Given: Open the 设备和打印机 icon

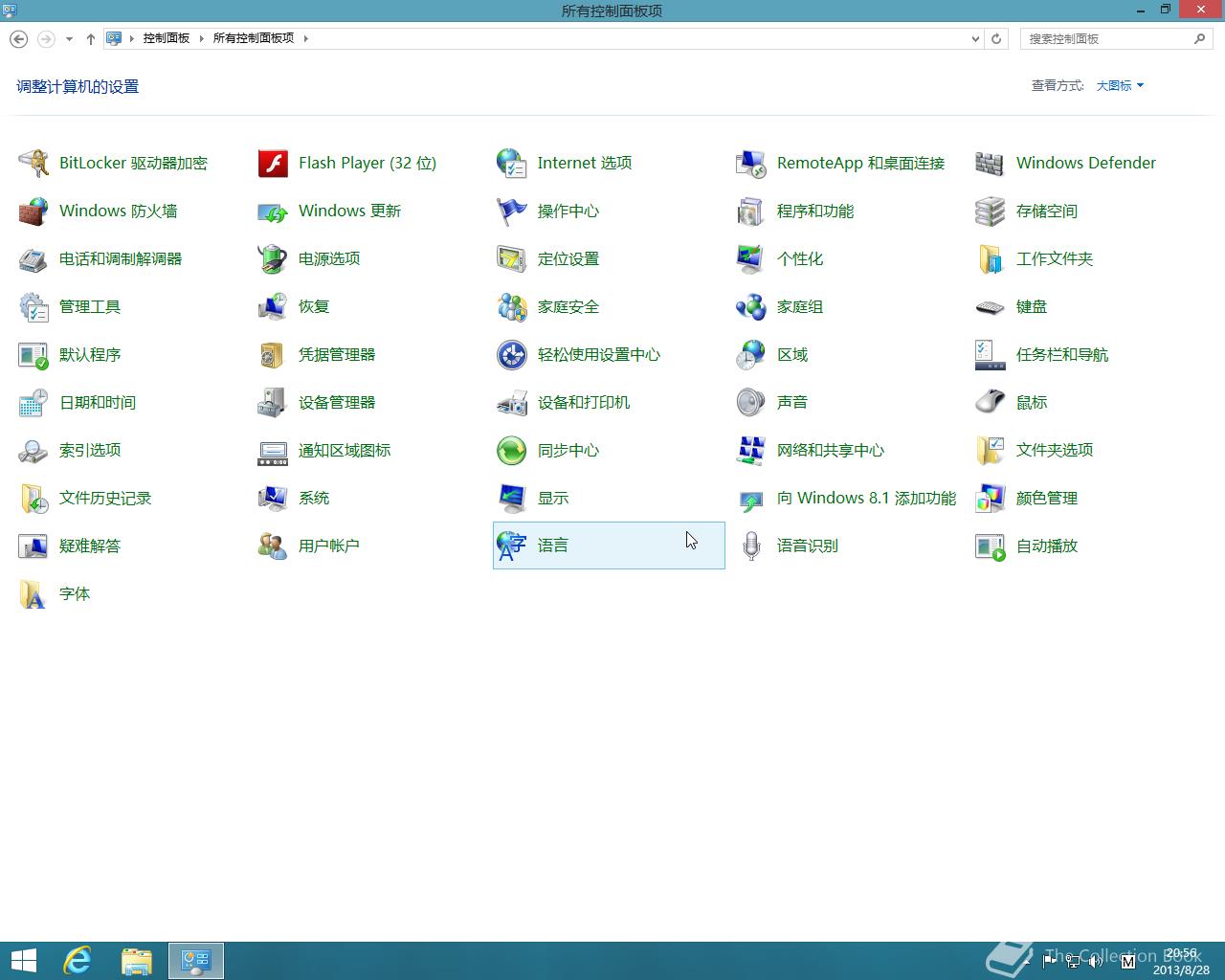Looking at the screenshot, I should tap(512, 402).
